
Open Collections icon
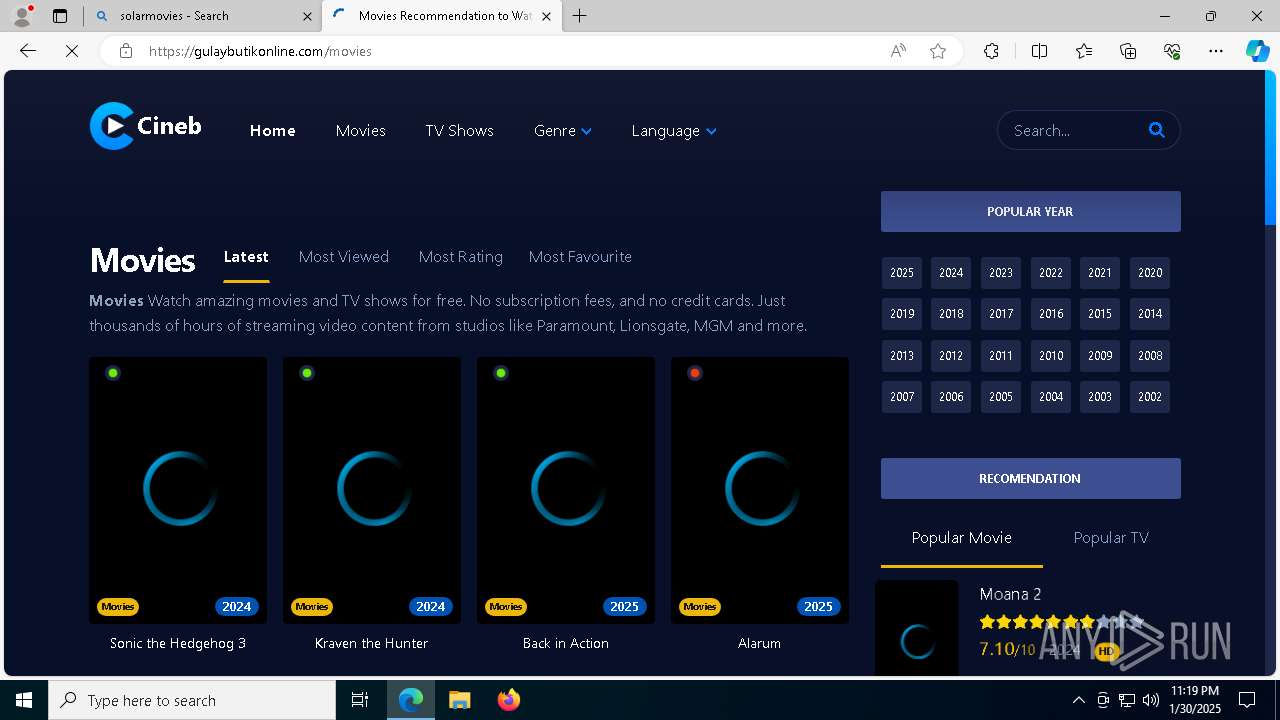coord(1128,51)
